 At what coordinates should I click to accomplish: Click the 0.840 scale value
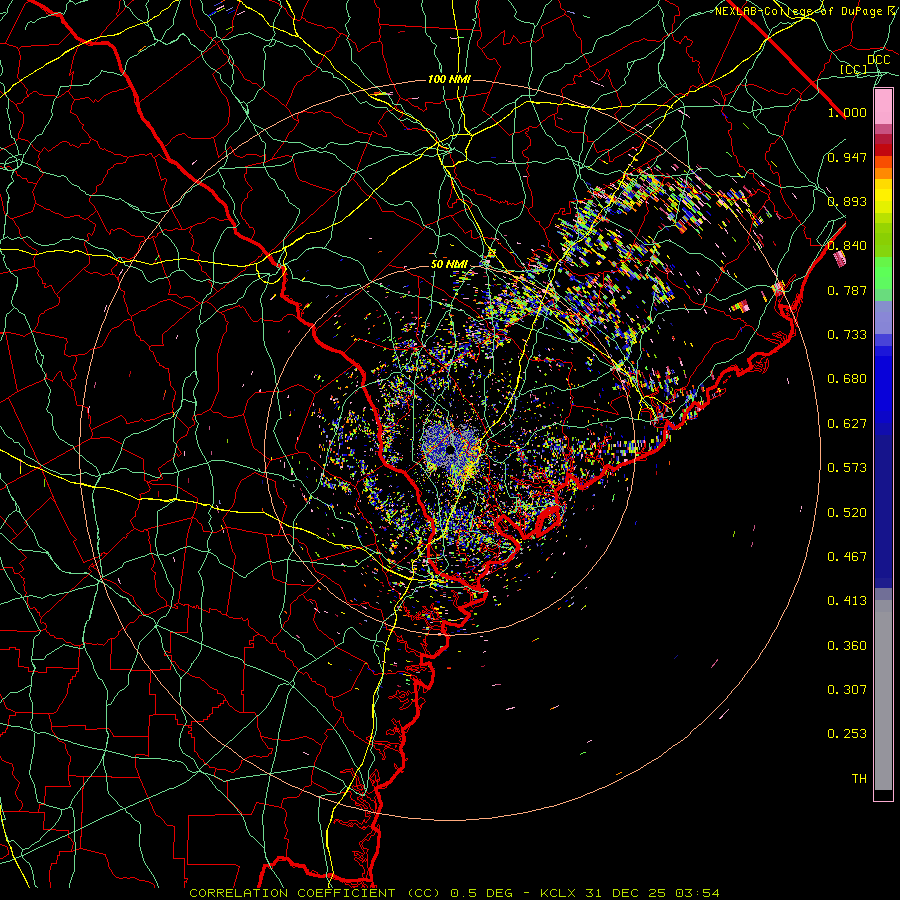point(847,246)
